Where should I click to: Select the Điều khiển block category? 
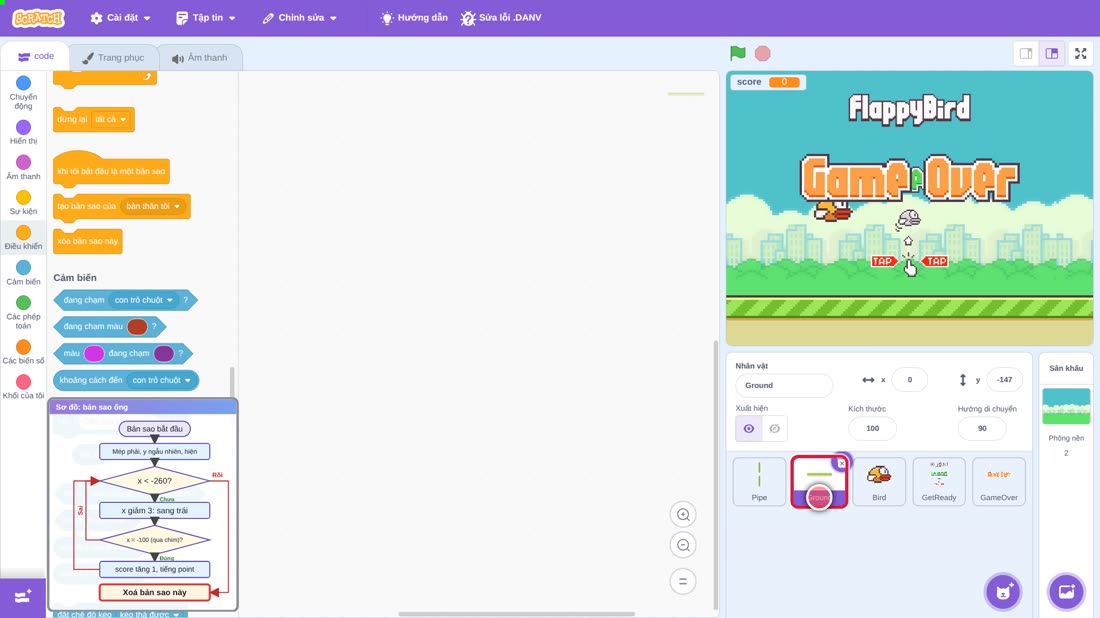[23, 238]
